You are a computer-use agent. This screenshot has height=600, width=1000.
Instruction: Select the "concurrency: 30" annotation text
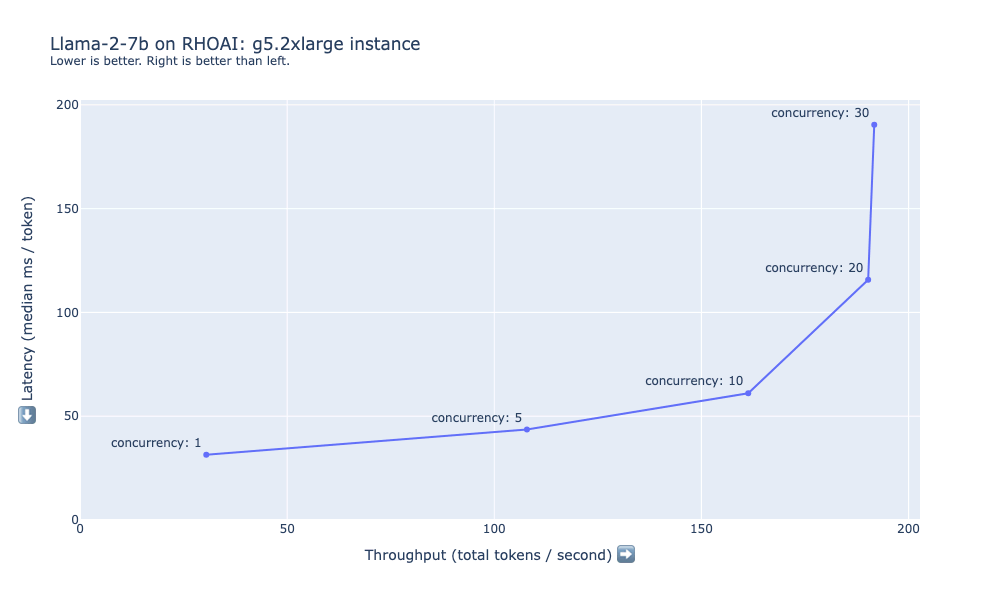[820, 113]
